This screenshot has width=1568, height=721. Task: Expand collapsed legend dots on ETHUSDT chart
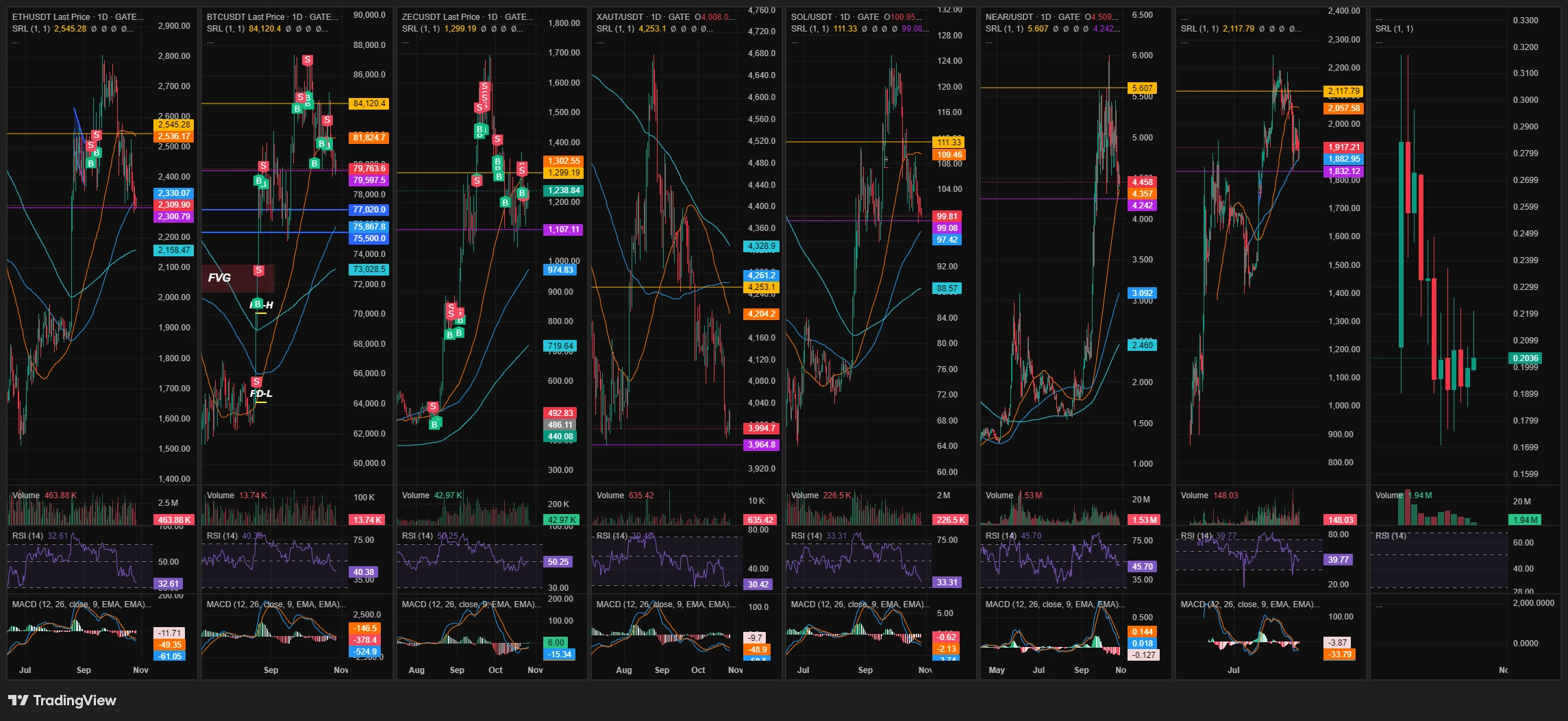click(x=15, y=41)
